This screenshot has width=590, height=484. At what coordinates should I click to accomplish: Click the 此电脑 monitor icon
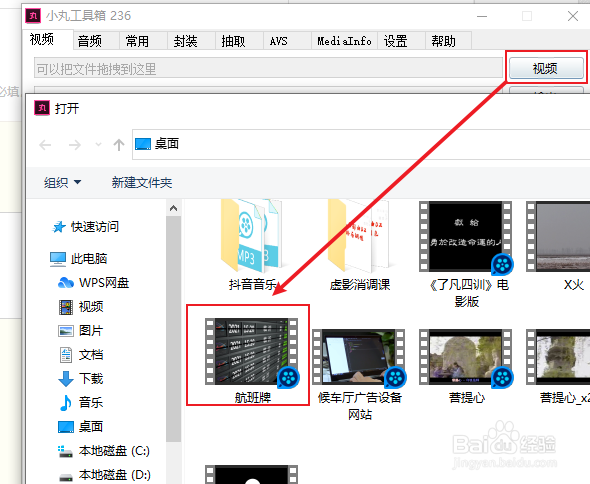pyautogui.click(x=58, y=259)
